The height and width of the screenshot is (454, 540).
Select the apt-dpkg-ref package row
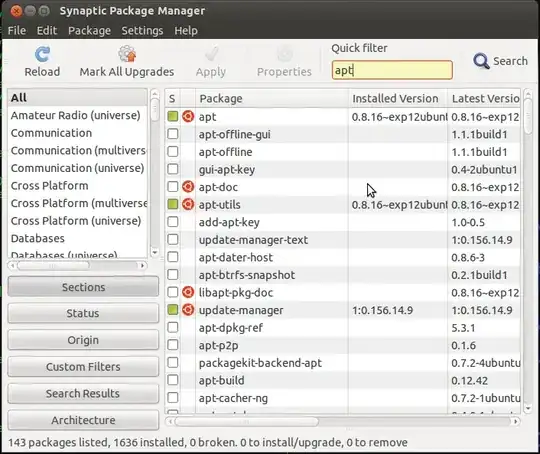point(342,327)
